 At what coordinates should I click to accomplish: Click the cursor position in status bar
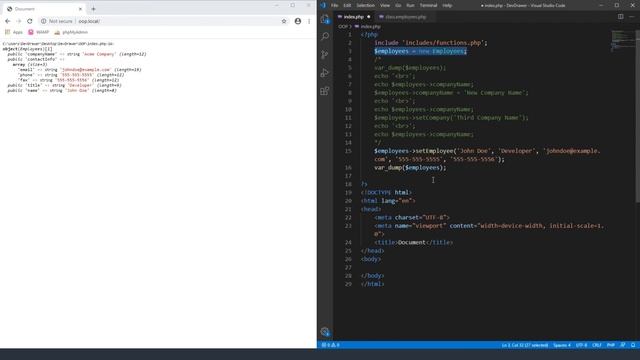tap(525, 345)
